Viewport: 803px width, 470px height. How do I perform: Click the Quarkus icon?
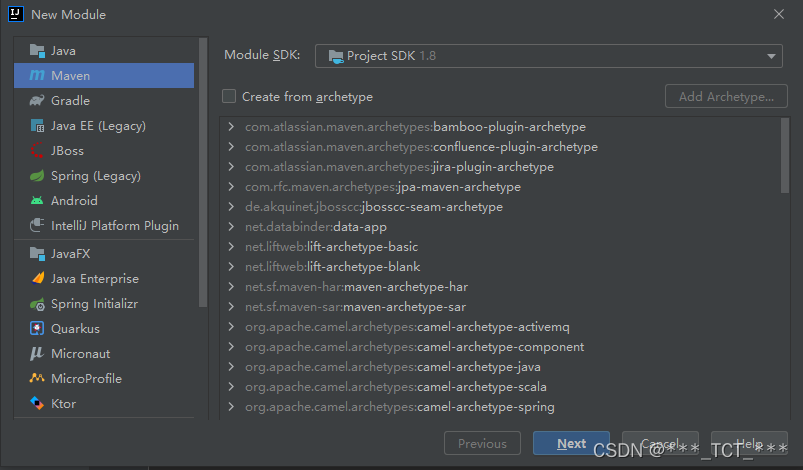point(37,328)
